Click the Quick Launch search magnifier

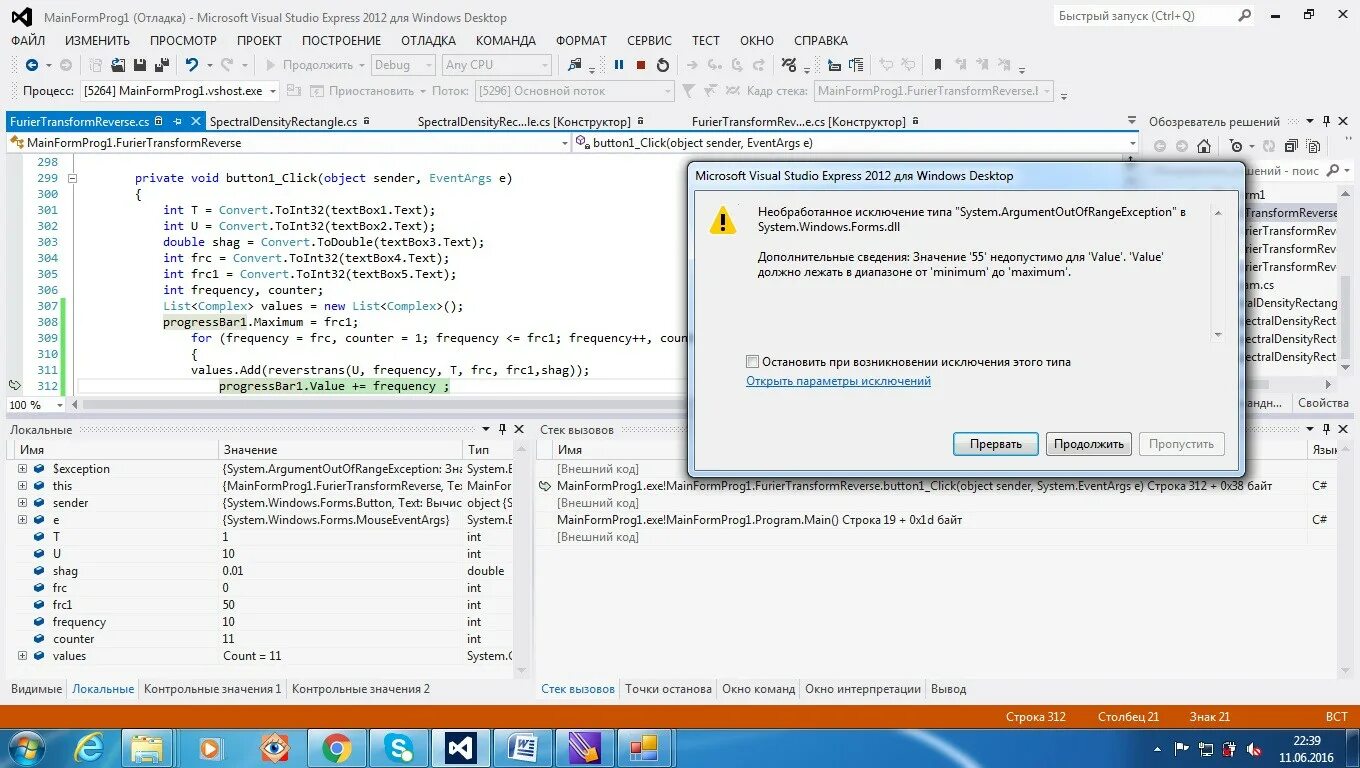click(x=1245, y=16)
